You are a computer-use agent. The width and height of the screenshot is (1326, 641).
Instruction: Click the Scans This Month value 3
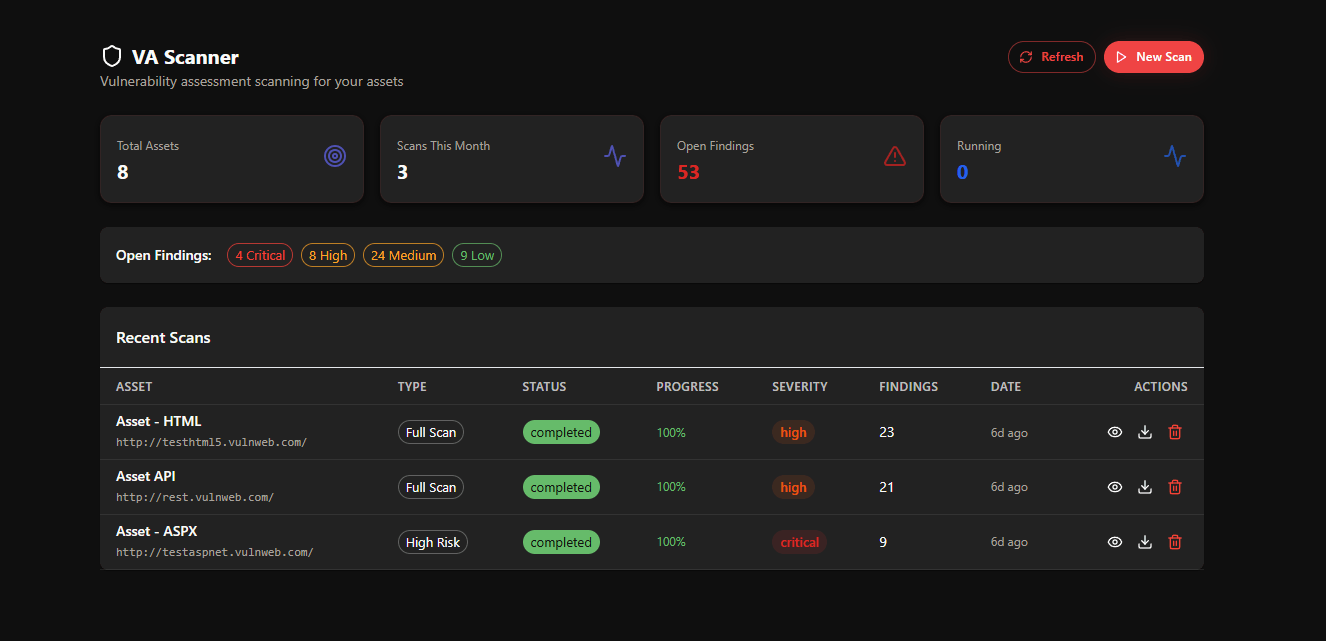point(402,172)
